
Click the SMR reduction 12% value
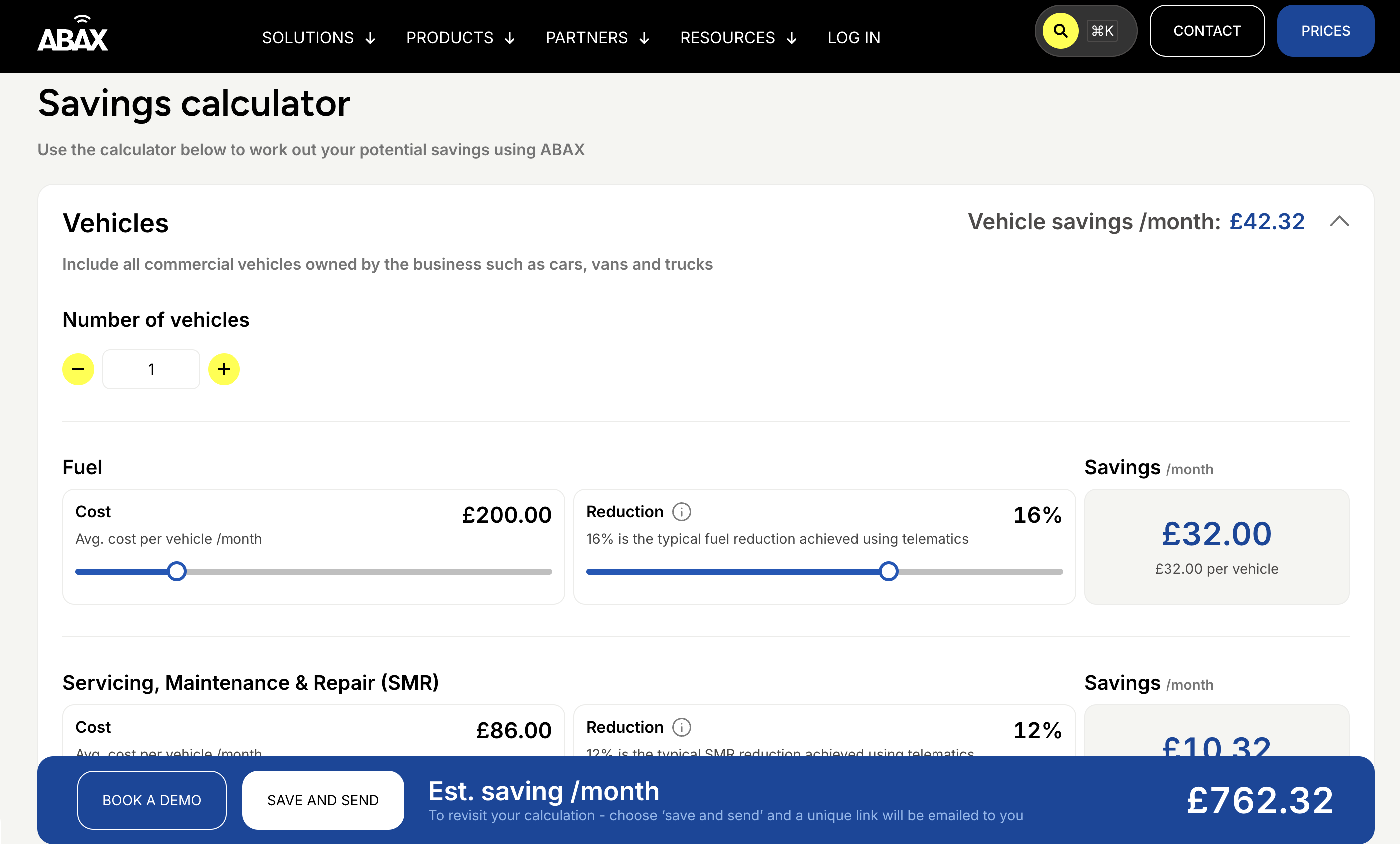1037,730
